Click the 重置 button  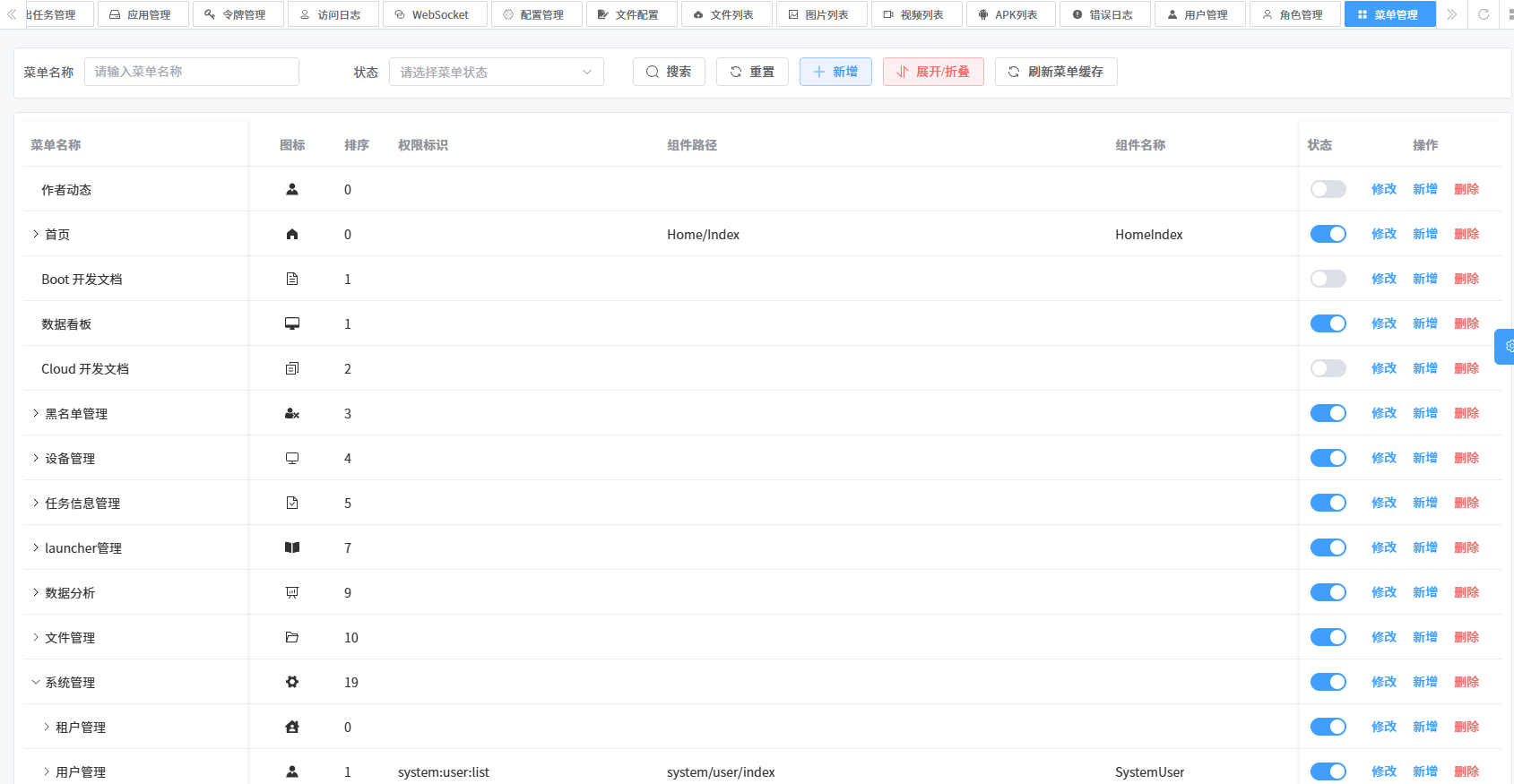point(752,72)
